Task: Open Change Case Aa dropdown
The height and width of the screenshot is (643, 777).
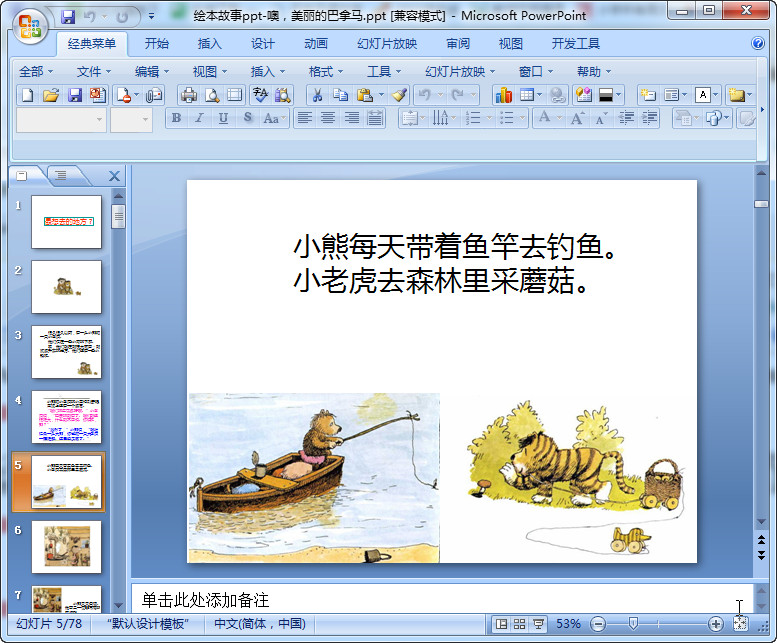Action: 275,118
